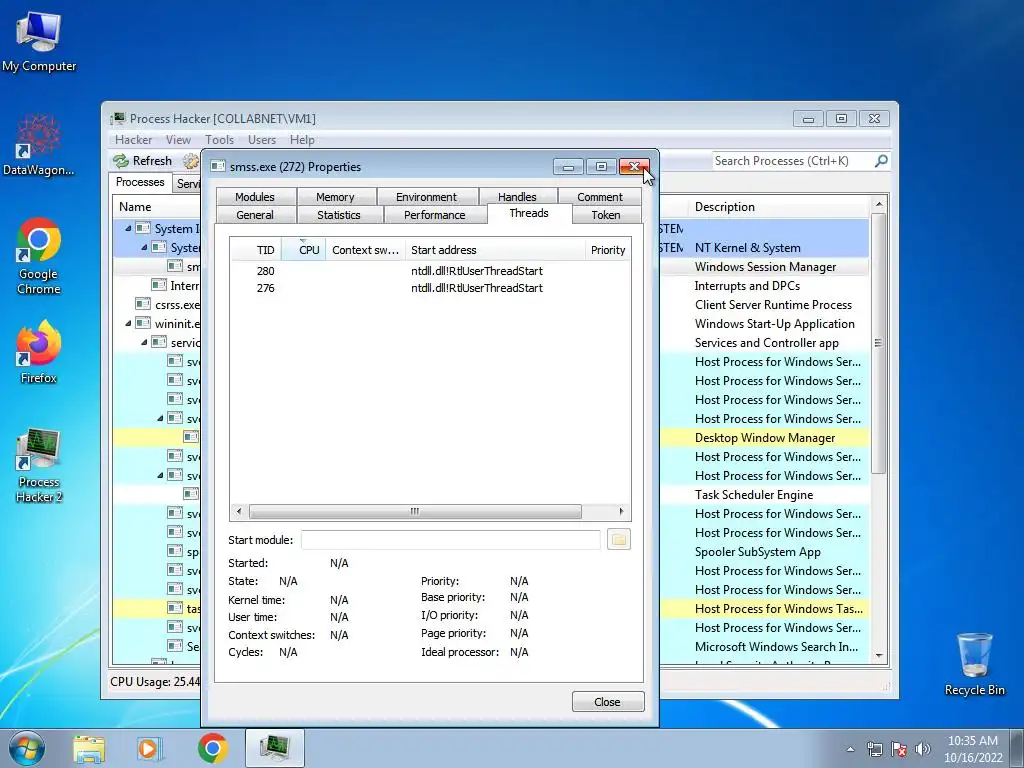Collapse the wininit.exe tree node
Viewport: 1024px width, 768px height.
click(128, 323)
